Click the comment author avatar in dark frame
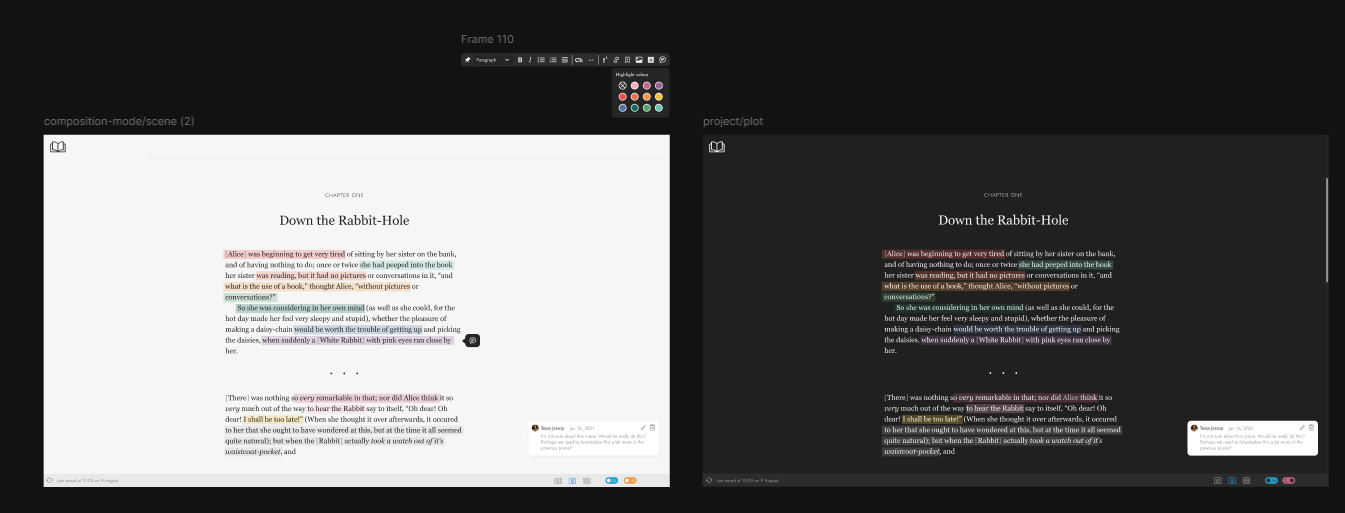 click(x=1194, y=428)
